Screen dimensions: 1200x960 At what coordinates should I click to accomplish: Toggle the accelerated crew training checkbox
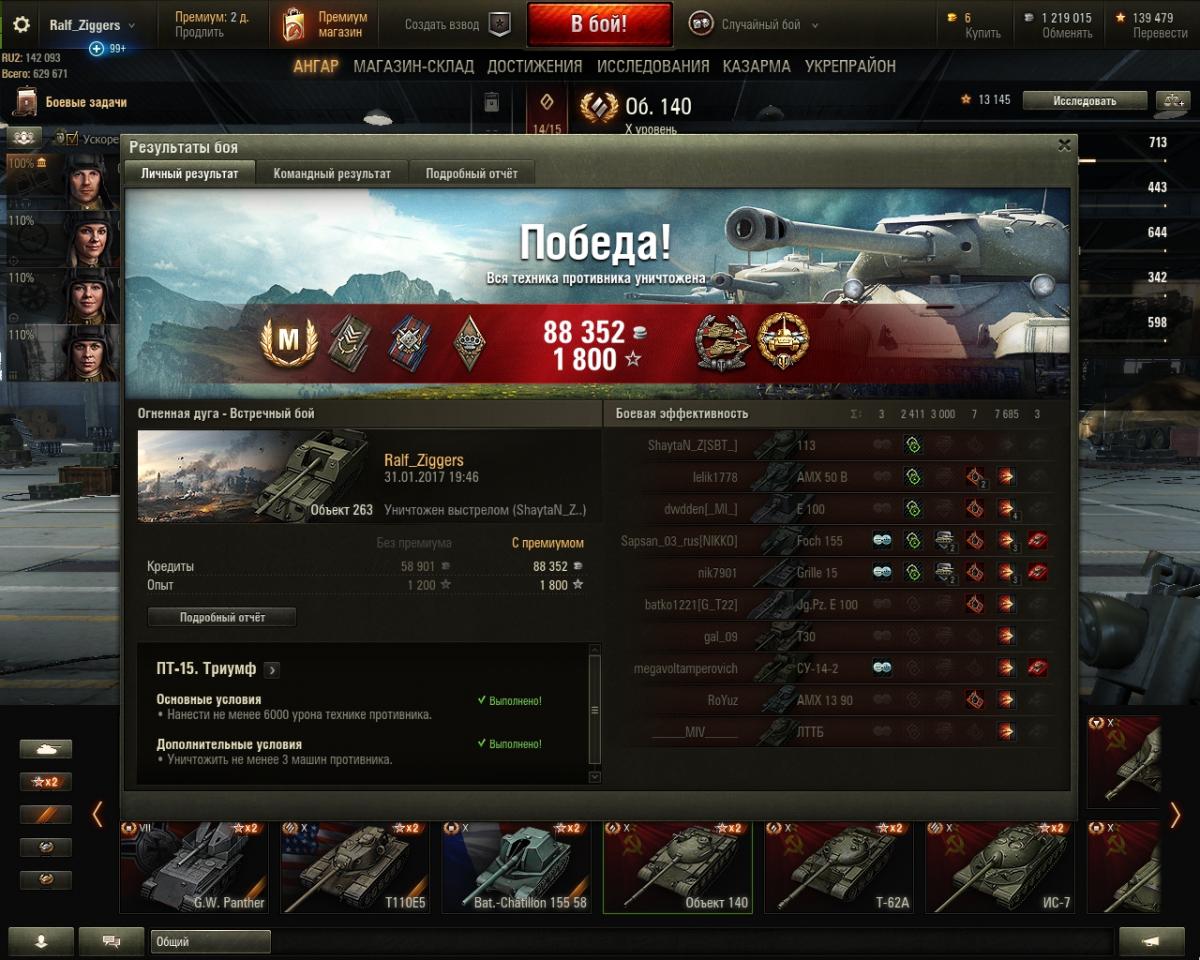(72, 139)
